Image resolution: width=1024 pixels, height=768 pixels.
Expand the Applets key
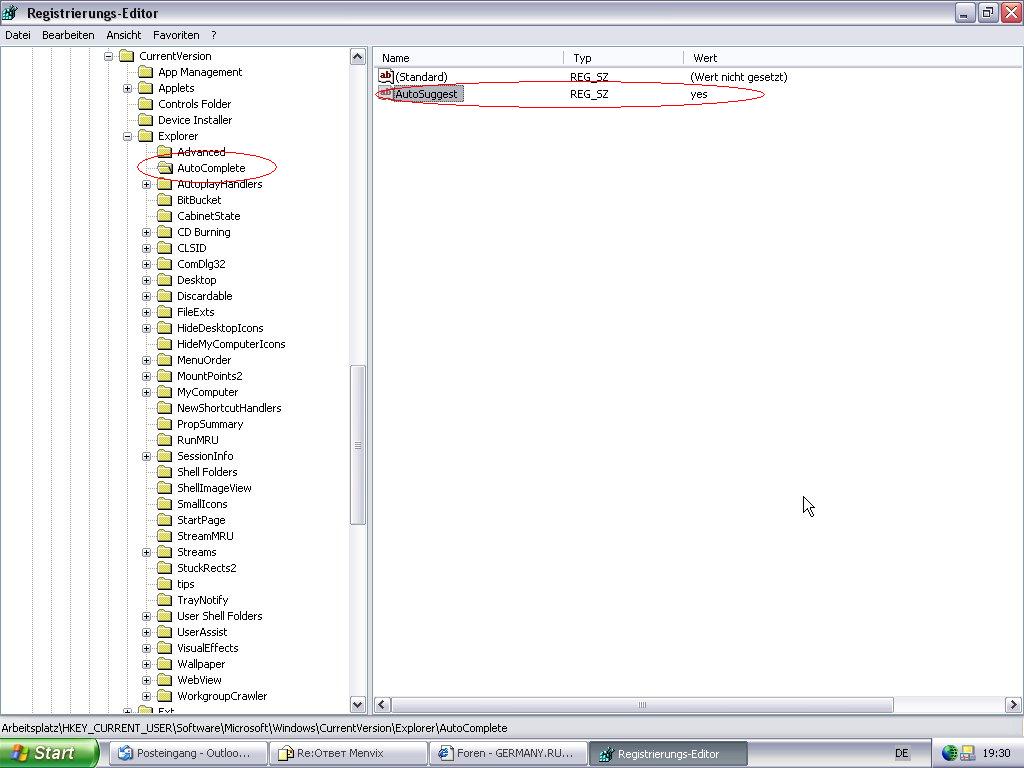pyautogui.click(x=127, y=88)
